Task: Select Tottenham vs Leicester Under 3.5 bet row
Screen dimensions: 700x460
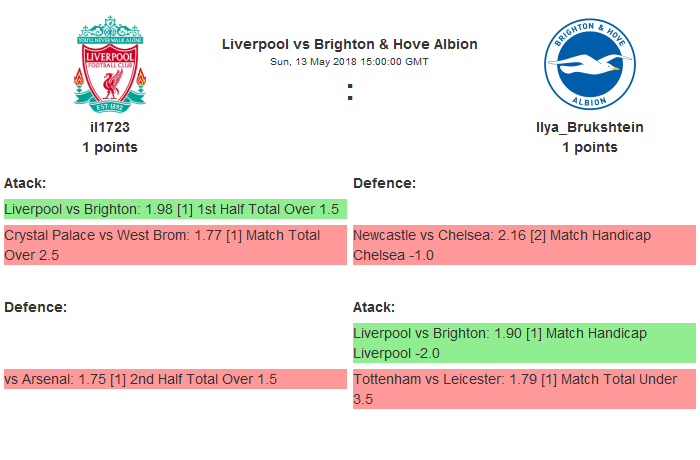Action: (523, 389)
